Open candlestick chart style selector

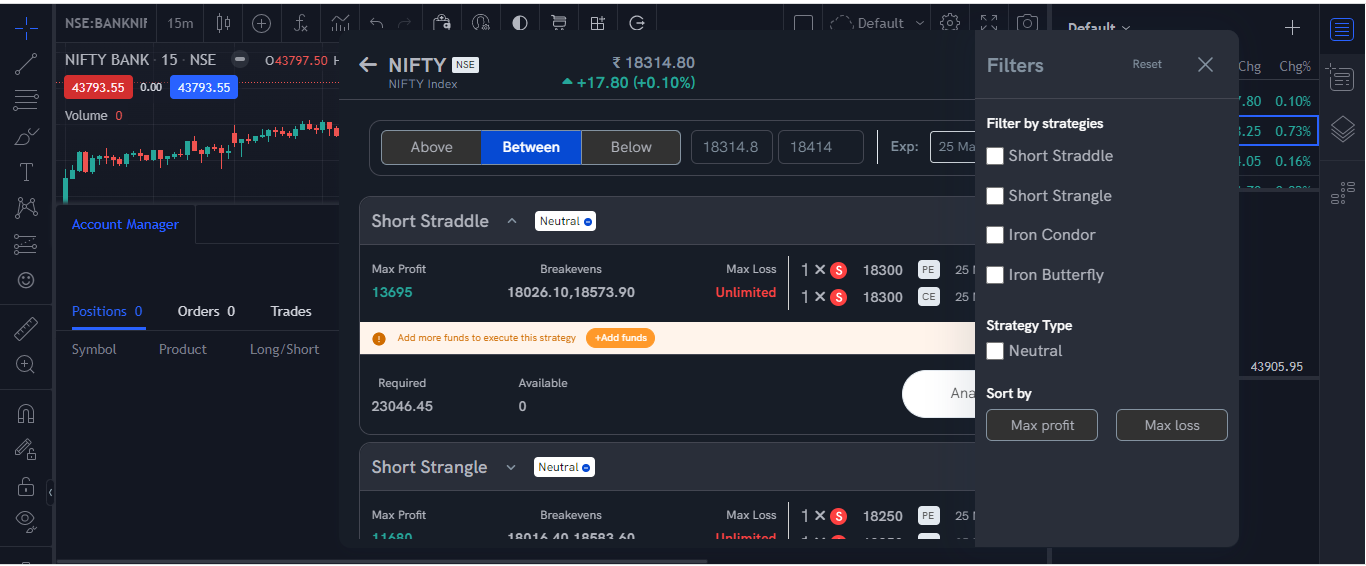pos(223,23)
